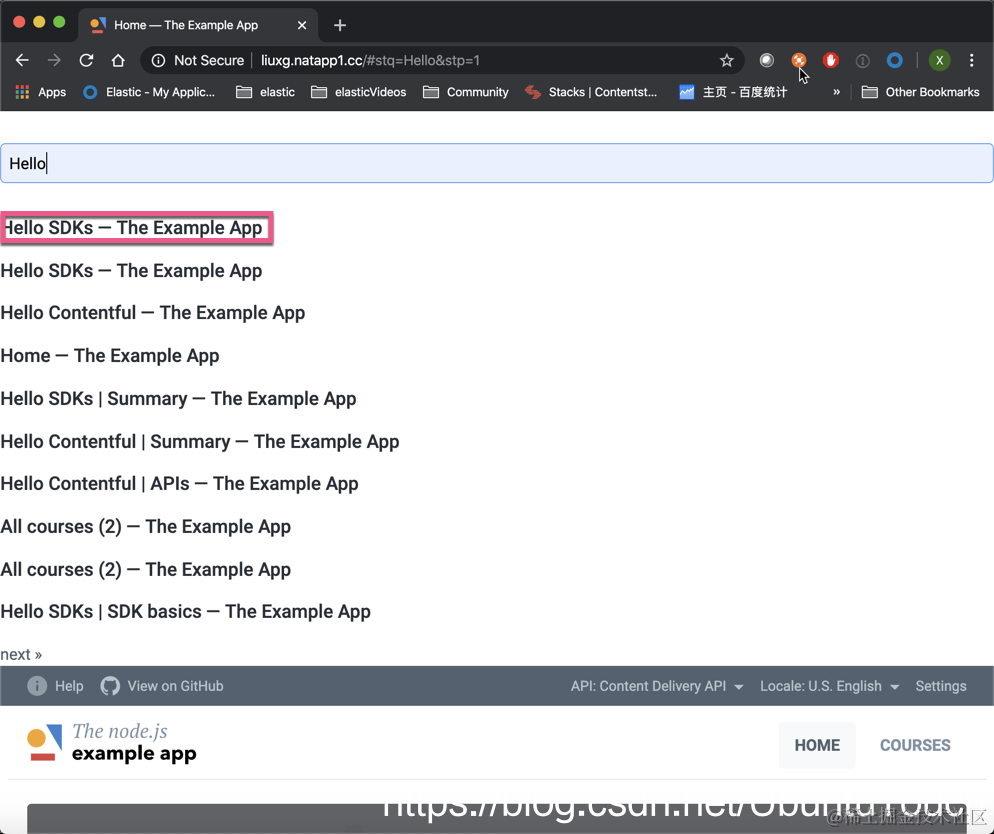Open the Apps grid shortcut

[x=41, y=92]
